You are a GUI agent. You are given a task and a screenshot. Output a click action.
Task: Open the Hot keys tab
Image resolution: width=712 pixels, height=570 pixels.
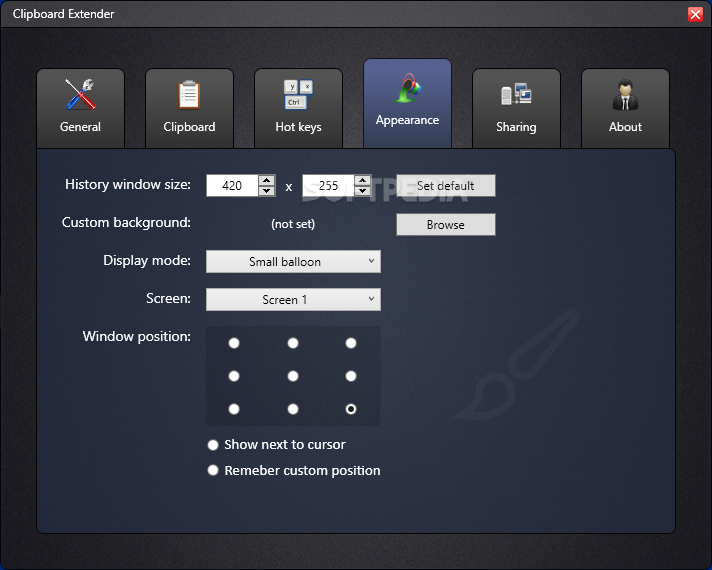298,108
